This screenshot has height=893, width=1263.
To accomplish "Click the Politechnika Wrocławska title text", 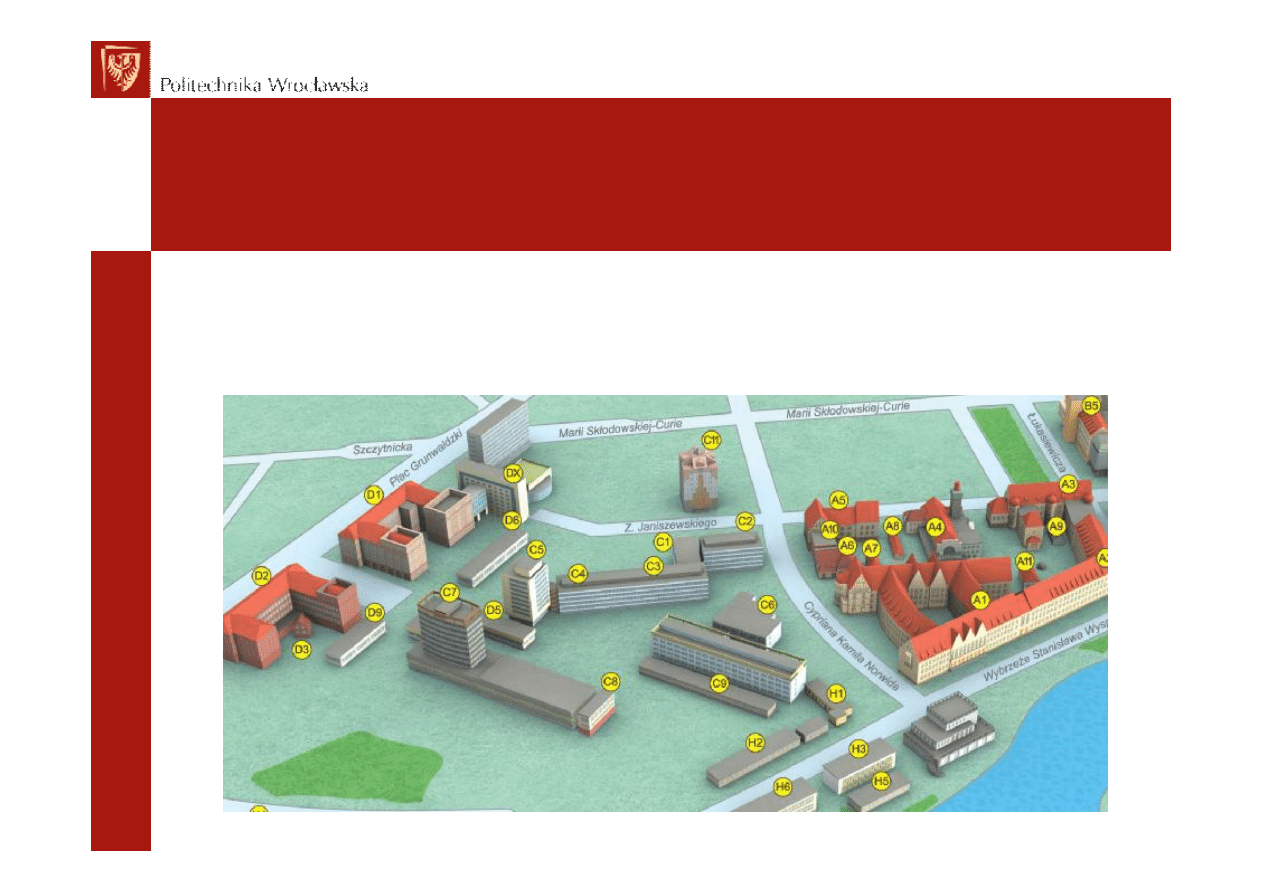I will [x=264, y=85].
